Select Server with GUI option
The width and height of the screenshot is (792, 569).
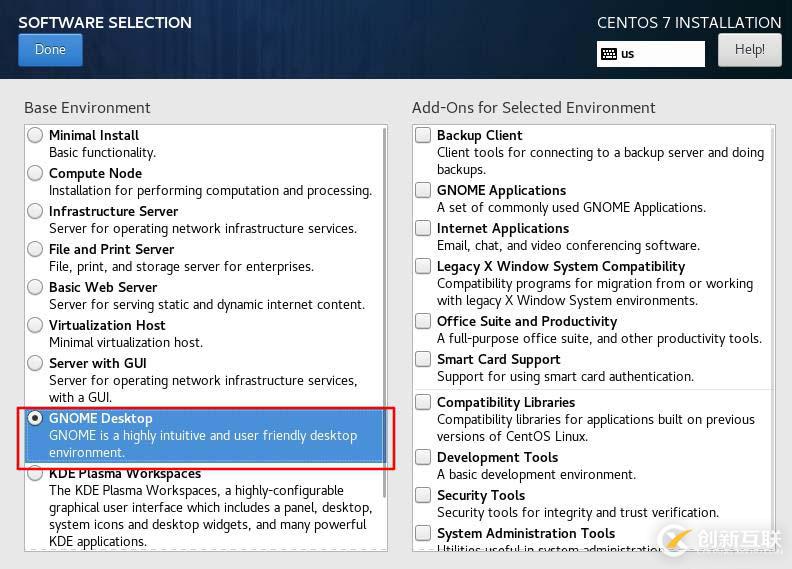tap(36, 363)
